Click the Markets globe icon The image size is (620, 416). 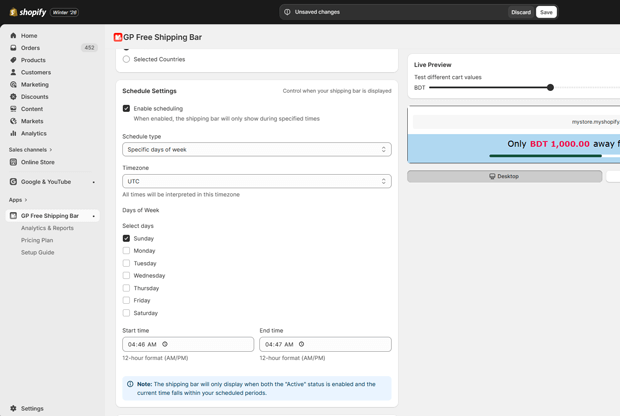[13, 121]
